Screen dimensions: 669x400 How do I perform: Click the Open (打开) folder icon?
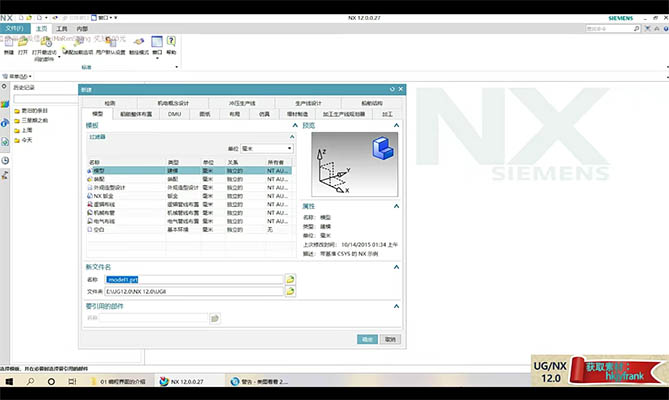pyautogui.click(x=23, y=43)
